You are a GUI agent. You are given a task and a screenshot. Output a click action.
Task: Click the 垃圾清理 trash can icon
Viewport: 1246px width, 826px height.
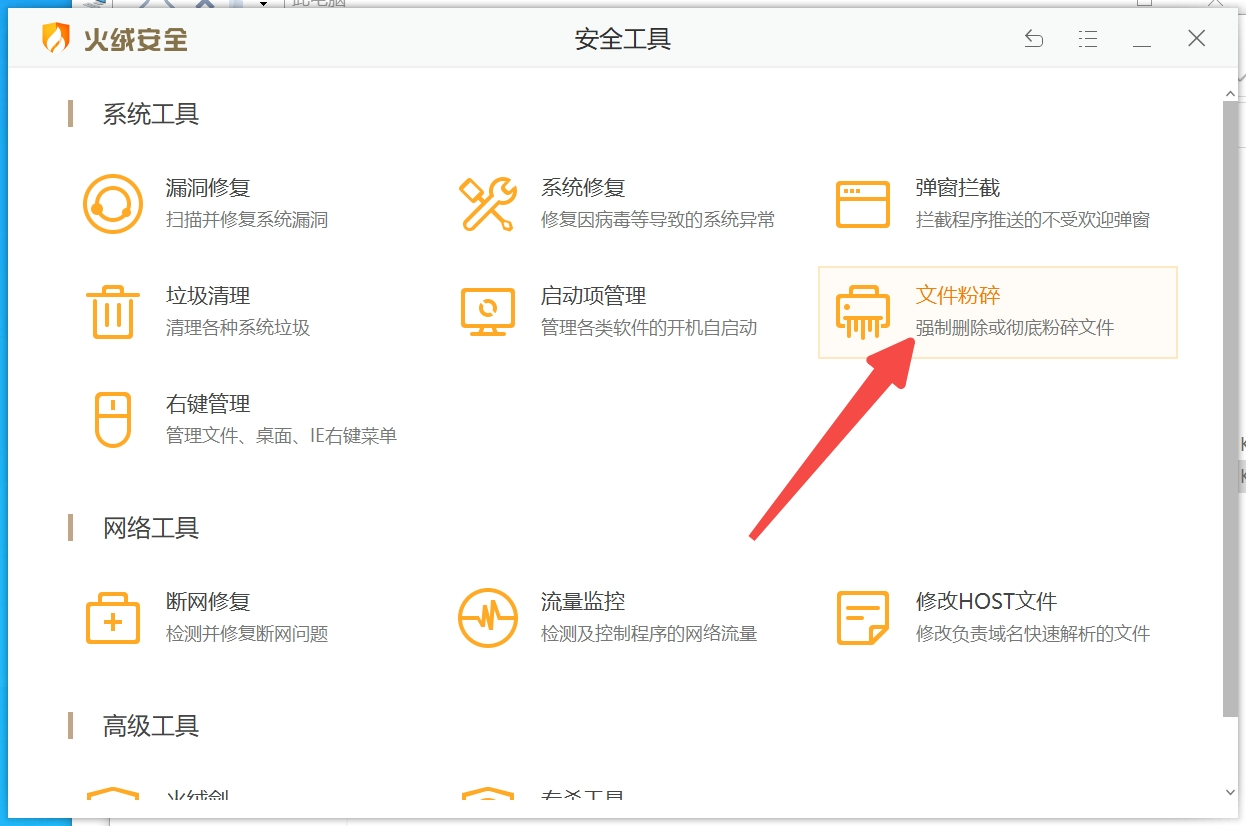pyautogui.click(x=112, y=311)
